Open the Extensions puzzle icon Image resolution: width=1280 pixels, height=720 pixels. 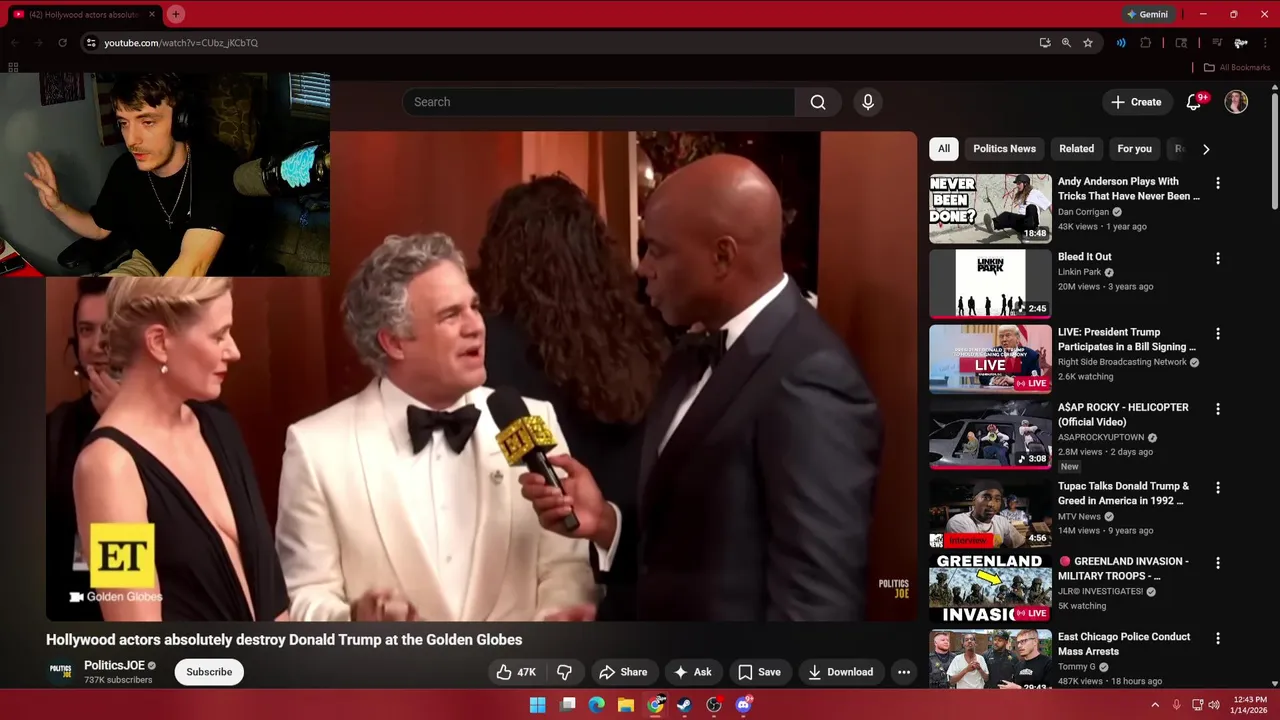[1146, 43]
